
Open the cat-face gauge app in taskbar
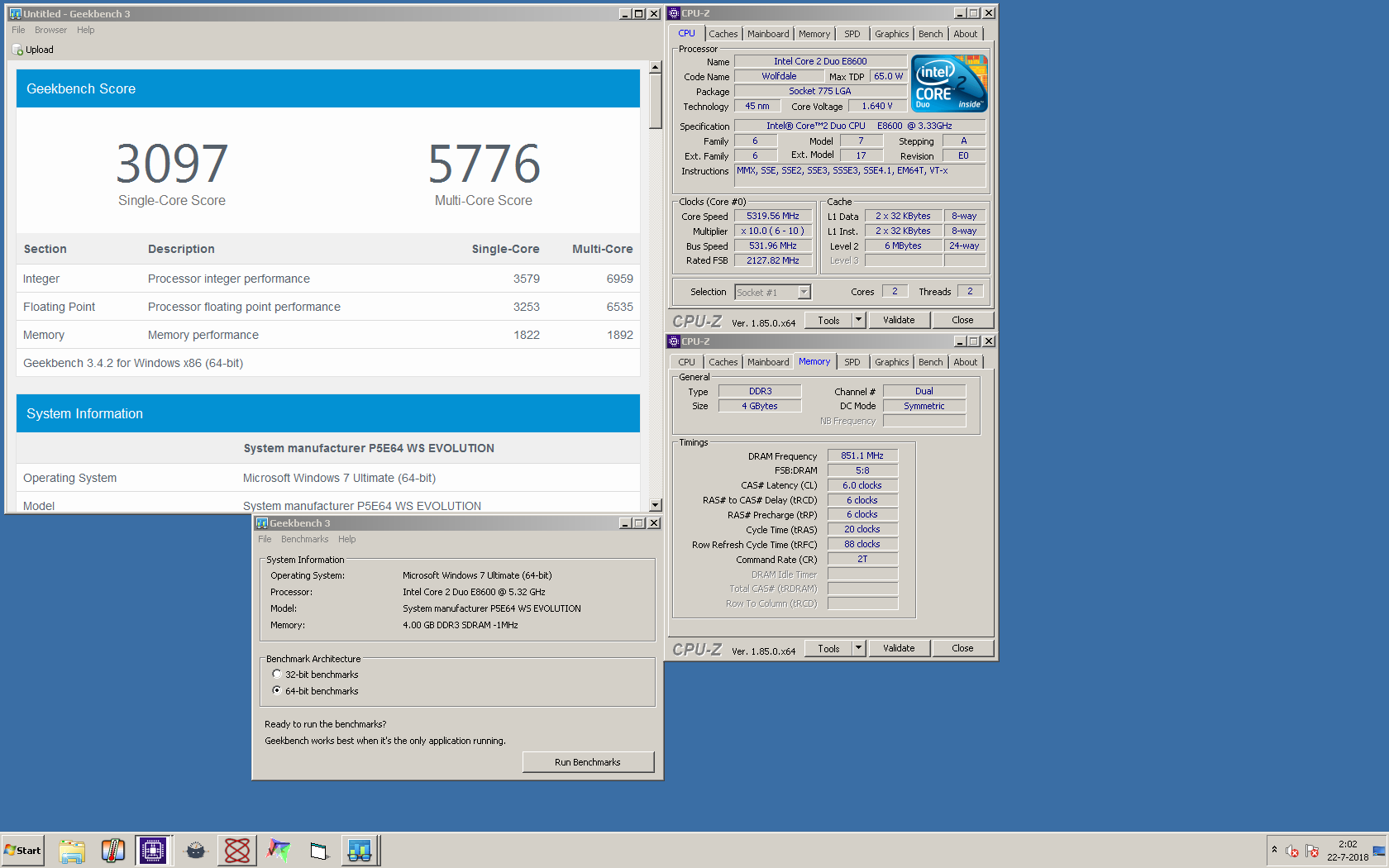(196, 850)
